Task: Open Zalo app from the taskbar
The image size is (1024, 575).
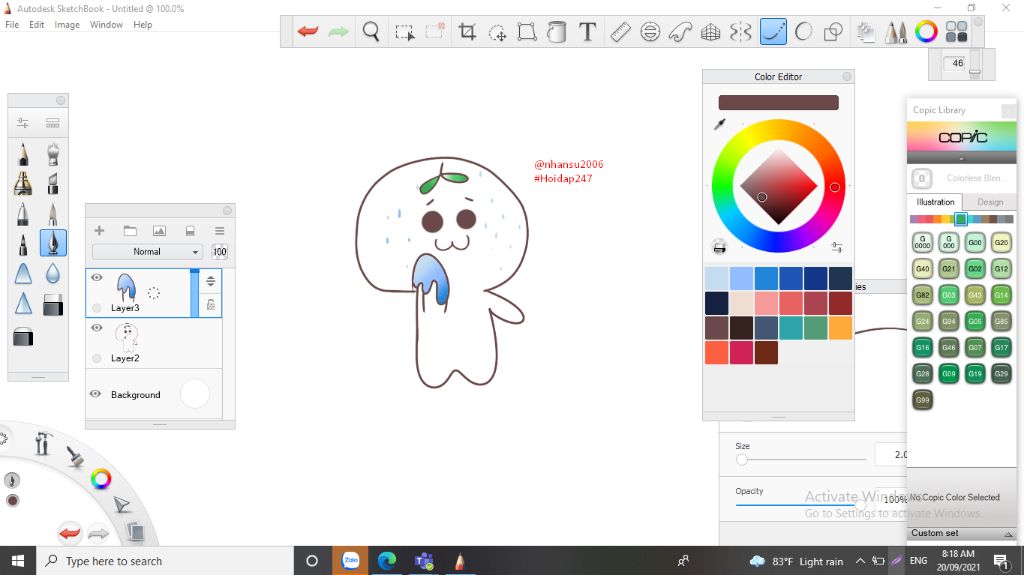Action: 351,561
